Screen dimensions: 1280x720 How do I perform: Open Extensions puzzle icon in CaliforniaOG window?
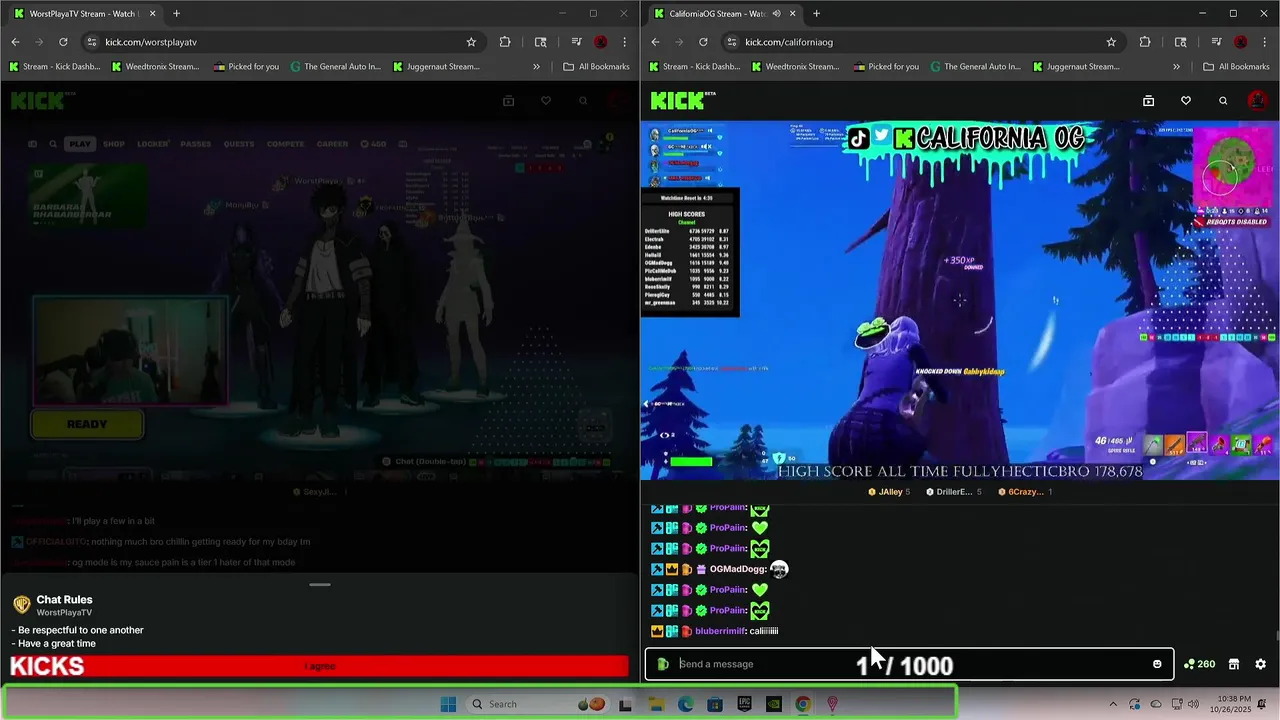tap(1144, 42)
